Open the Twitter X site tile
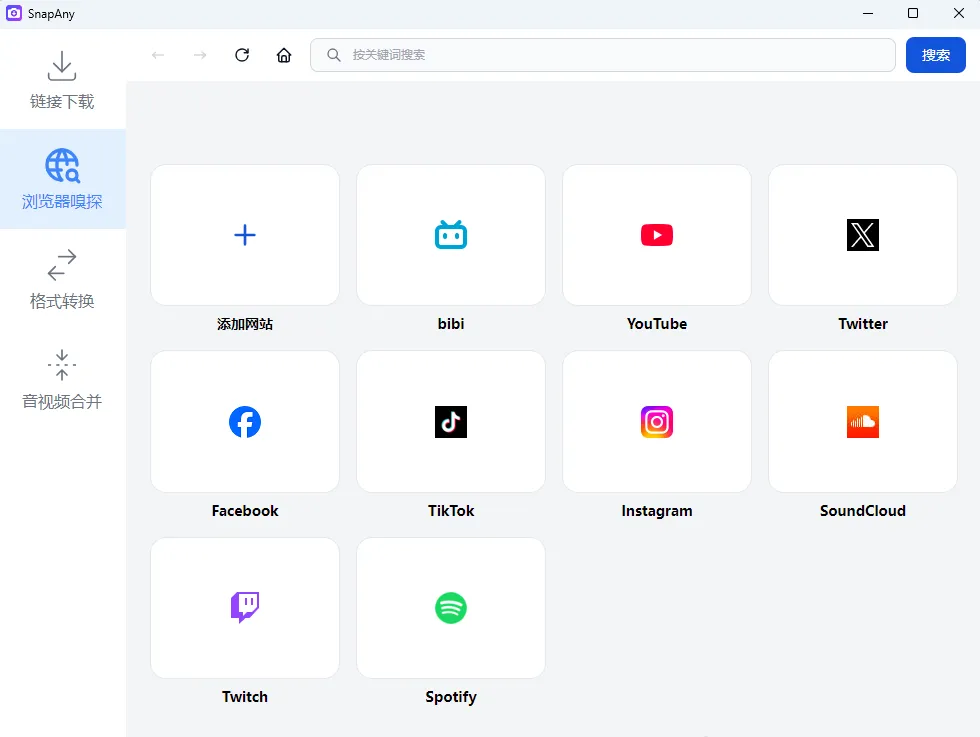980x737 pixels. click(862, 235)
